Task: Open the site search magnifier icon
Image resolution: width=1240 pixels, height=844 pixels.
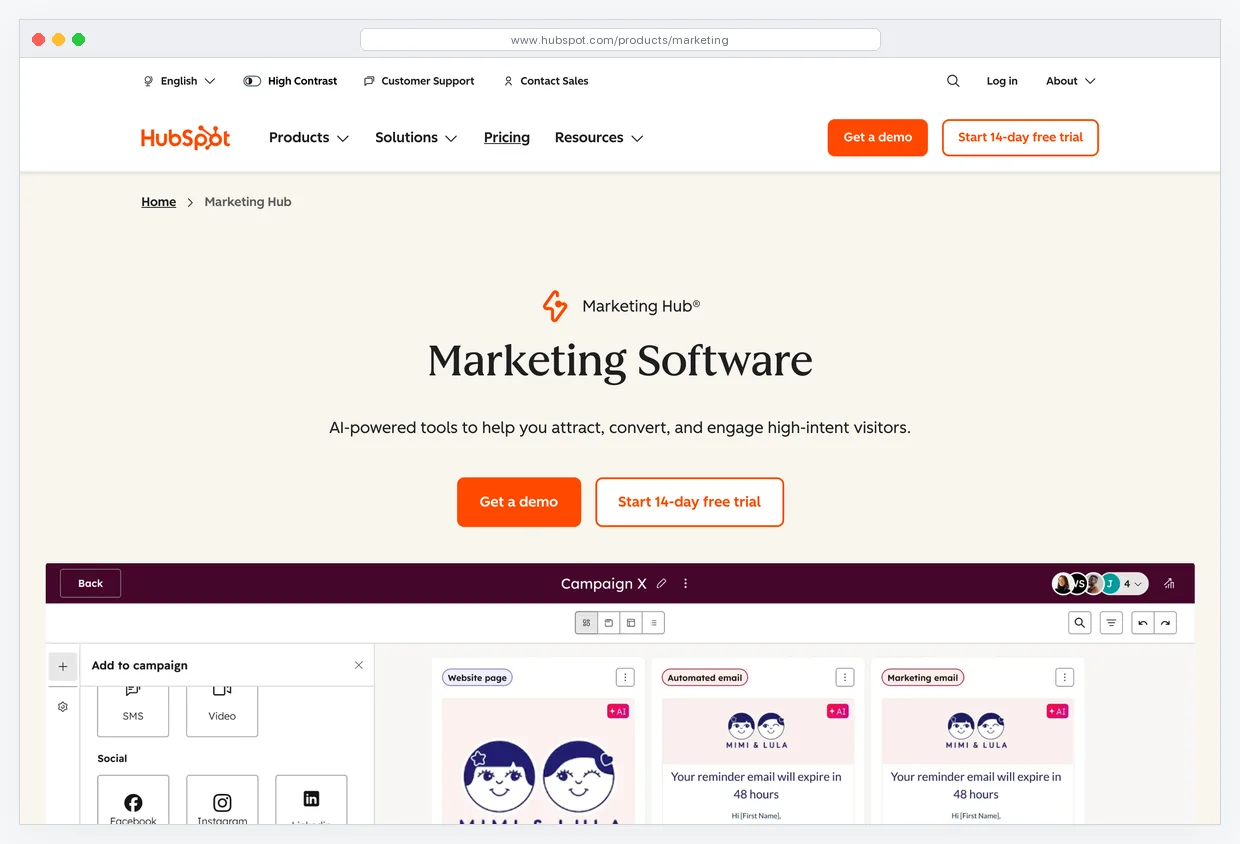Action: coord(953,81)
